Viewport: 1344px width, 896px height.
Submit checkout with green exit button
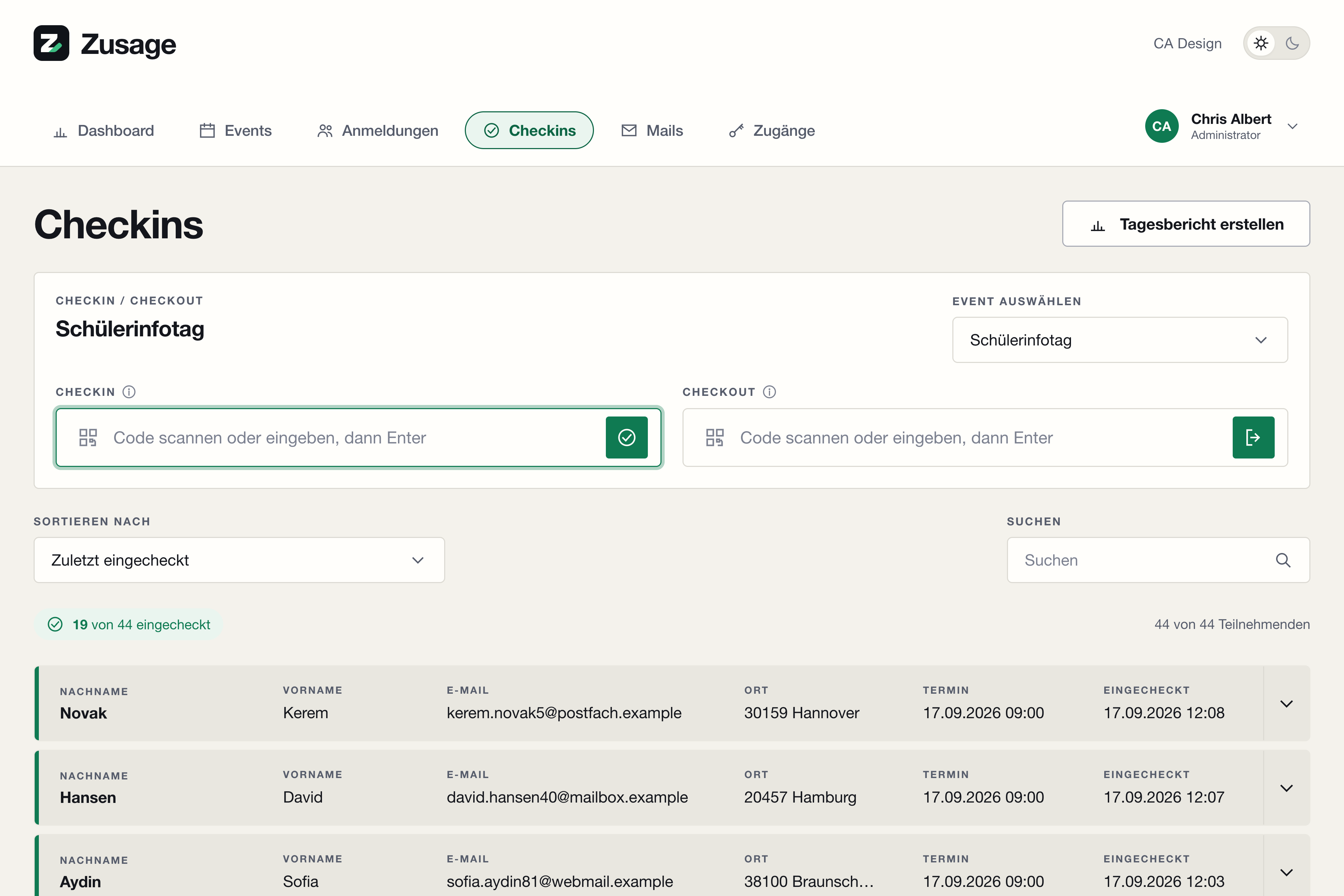pyautogui.click(x=1254, y=438)
